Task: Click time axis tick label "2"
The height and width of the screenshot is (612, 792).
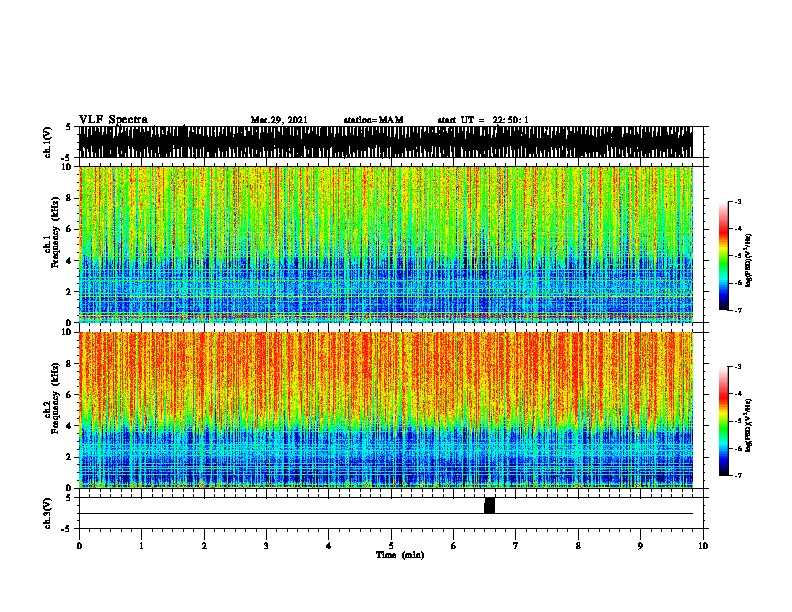Action: [204, 546]
